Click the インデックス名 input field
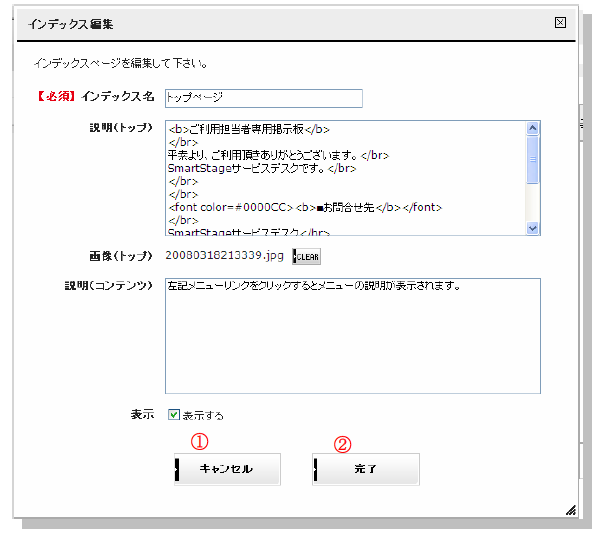Screen dimensions: 596x537 click(263, 98)
